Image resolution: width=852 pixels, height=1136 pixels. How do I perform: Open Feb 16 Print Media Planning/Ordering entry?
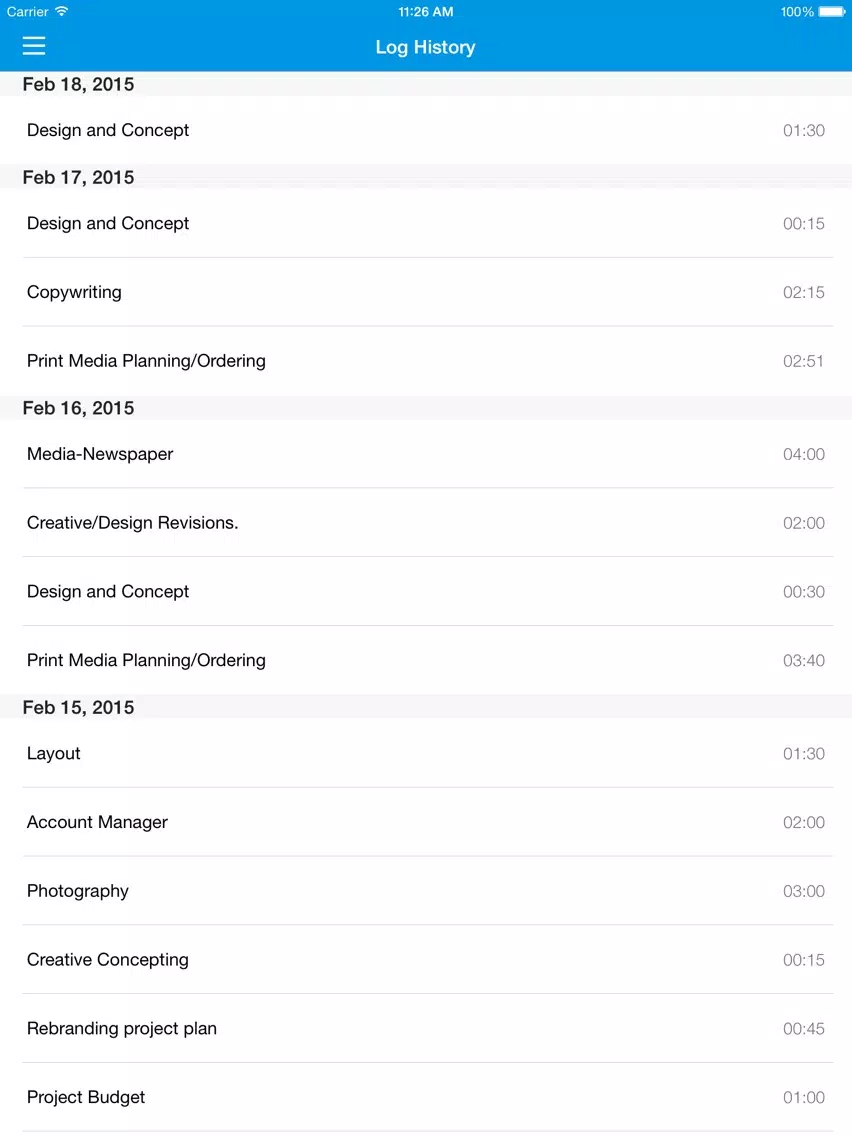[426, 661]
